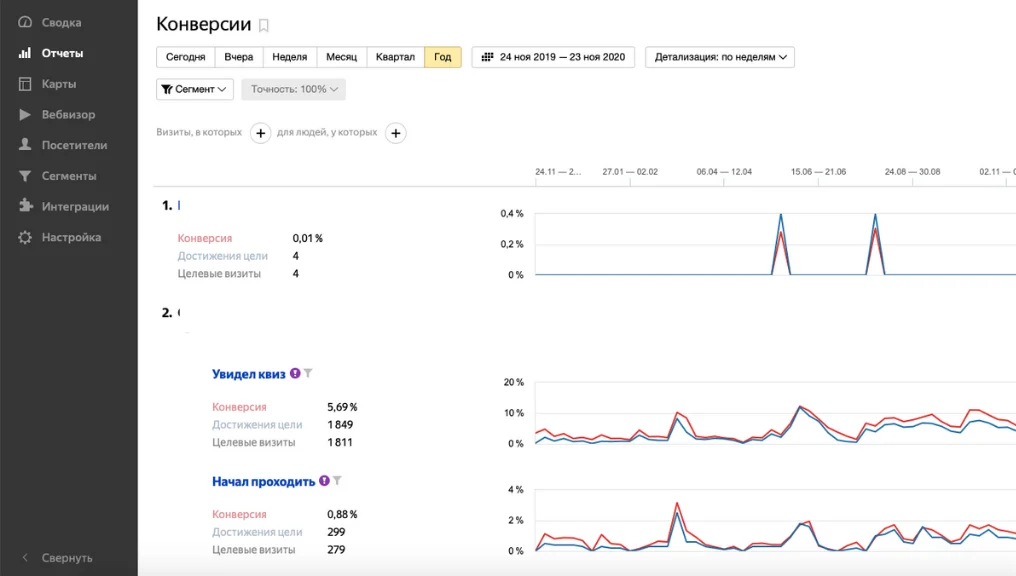
Task: Bookmark the Конверсии report
Action: (x=264, y=25)
